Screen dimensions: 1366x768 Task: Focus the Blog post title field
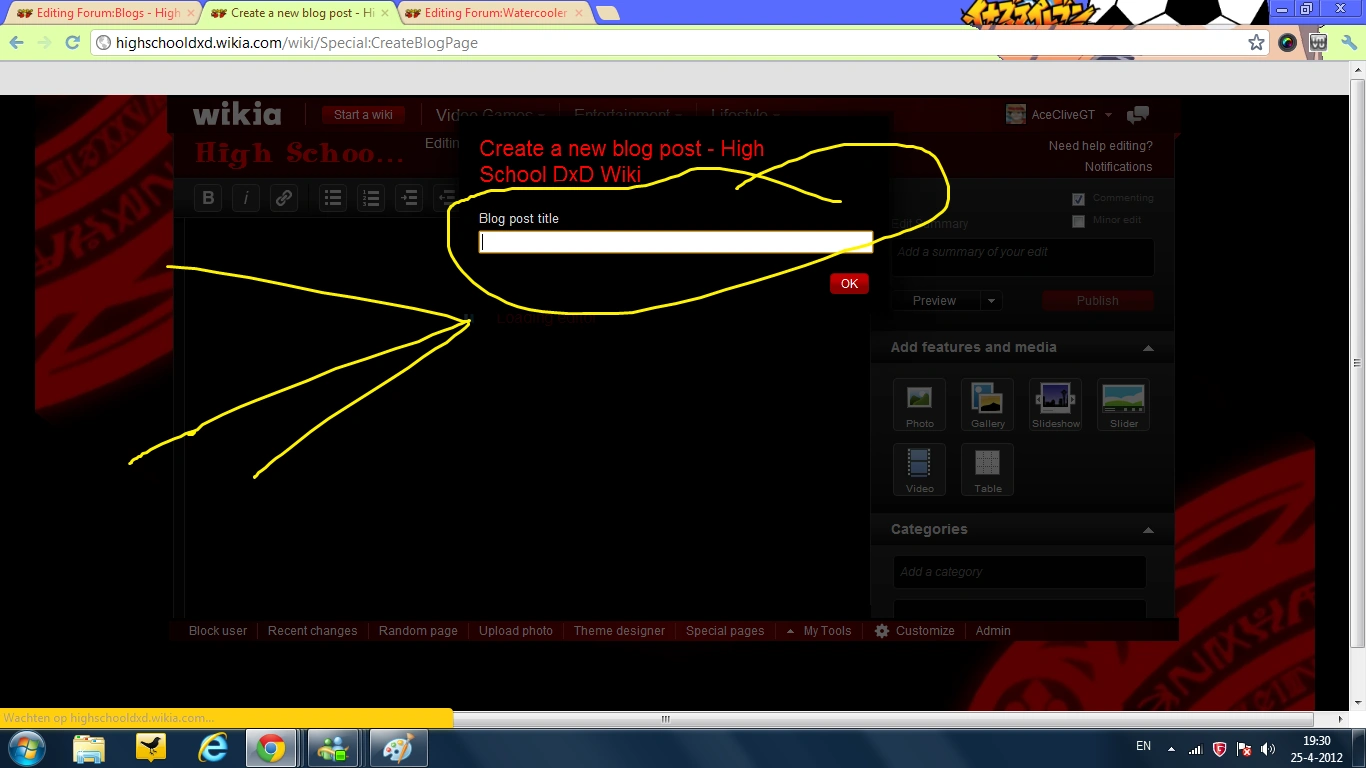pyautogui.click(x=676, y=242)
